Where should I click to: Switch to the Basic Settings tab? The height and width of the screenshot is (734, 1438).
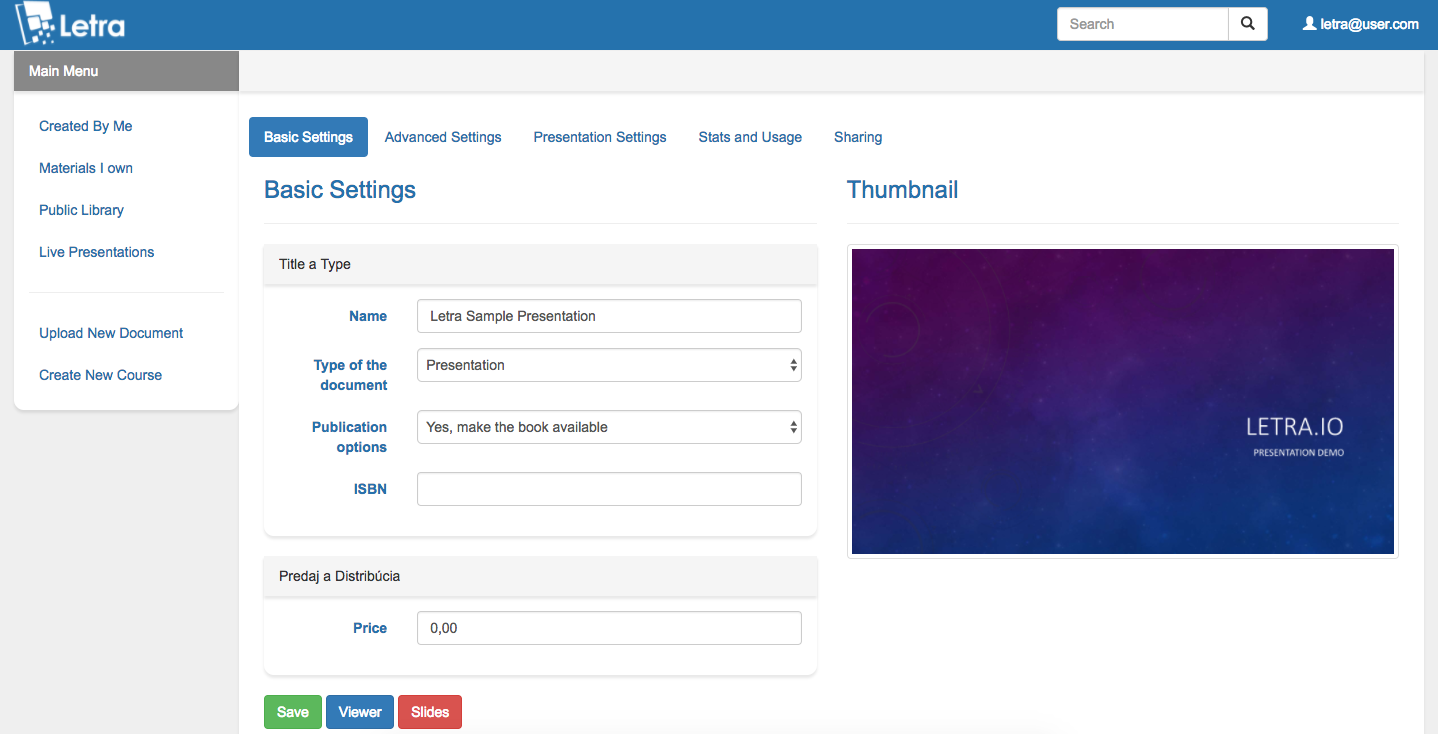click(x=308, y=137)
